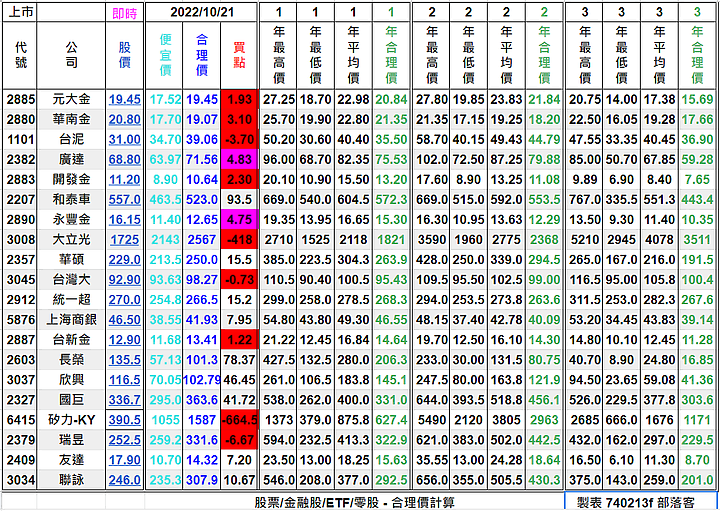720x511 pixels.
Task: Select the magenta 4.83 buy point cell
Action: [x=239, y=159]
